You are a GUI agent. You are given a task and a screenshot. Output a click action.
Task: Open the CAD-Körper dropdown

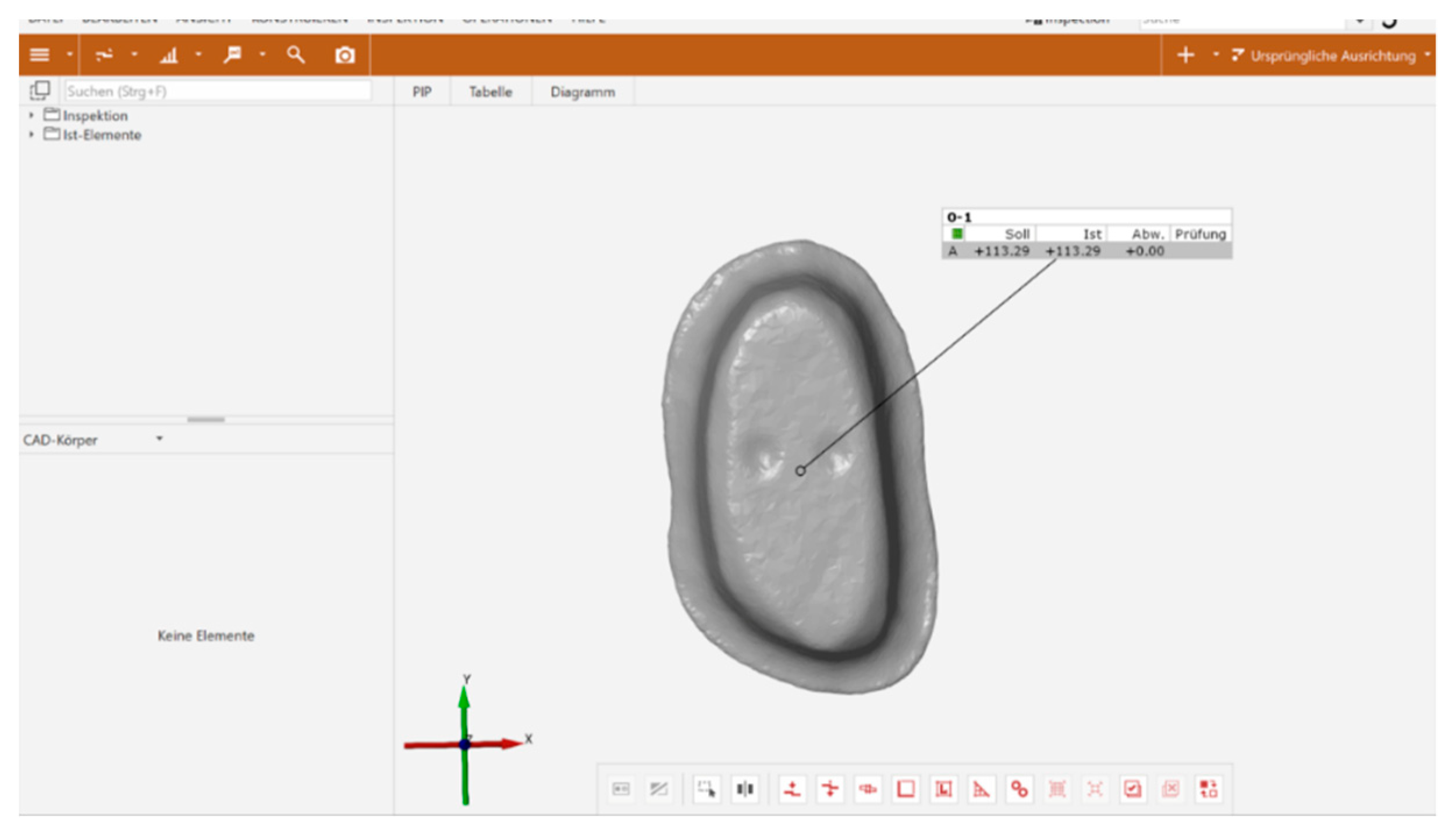click(x=159, y=439)
